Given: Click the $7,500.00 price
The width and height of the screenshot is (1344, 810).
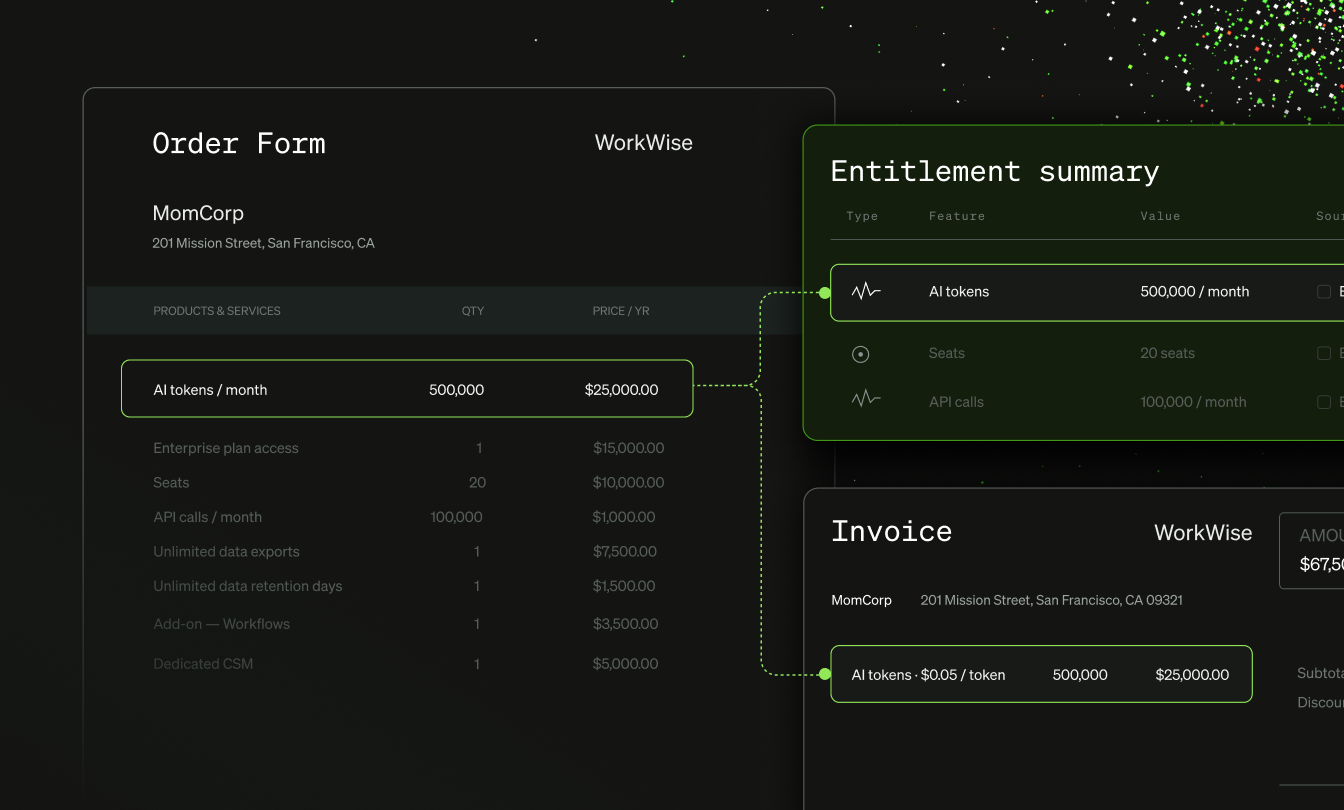Looking at the screenshot, I should point(625,552).
